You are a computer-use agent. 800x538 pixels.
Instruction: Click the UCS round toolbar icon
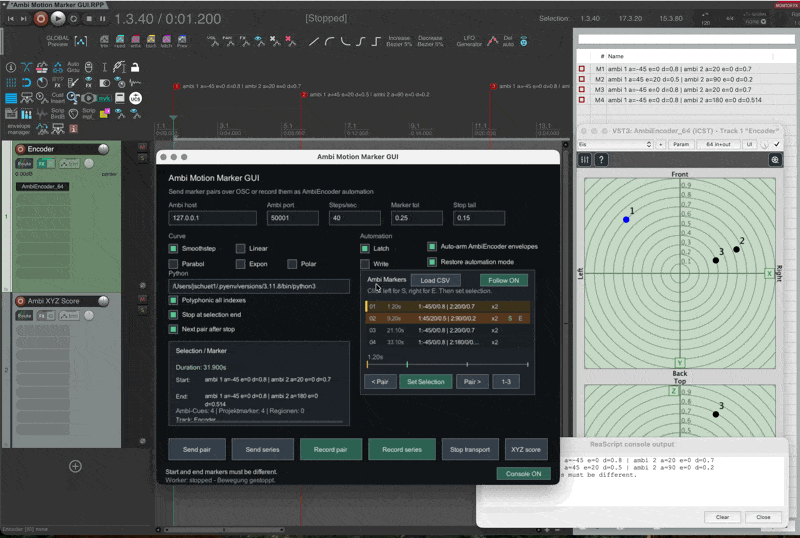point(135,98)
